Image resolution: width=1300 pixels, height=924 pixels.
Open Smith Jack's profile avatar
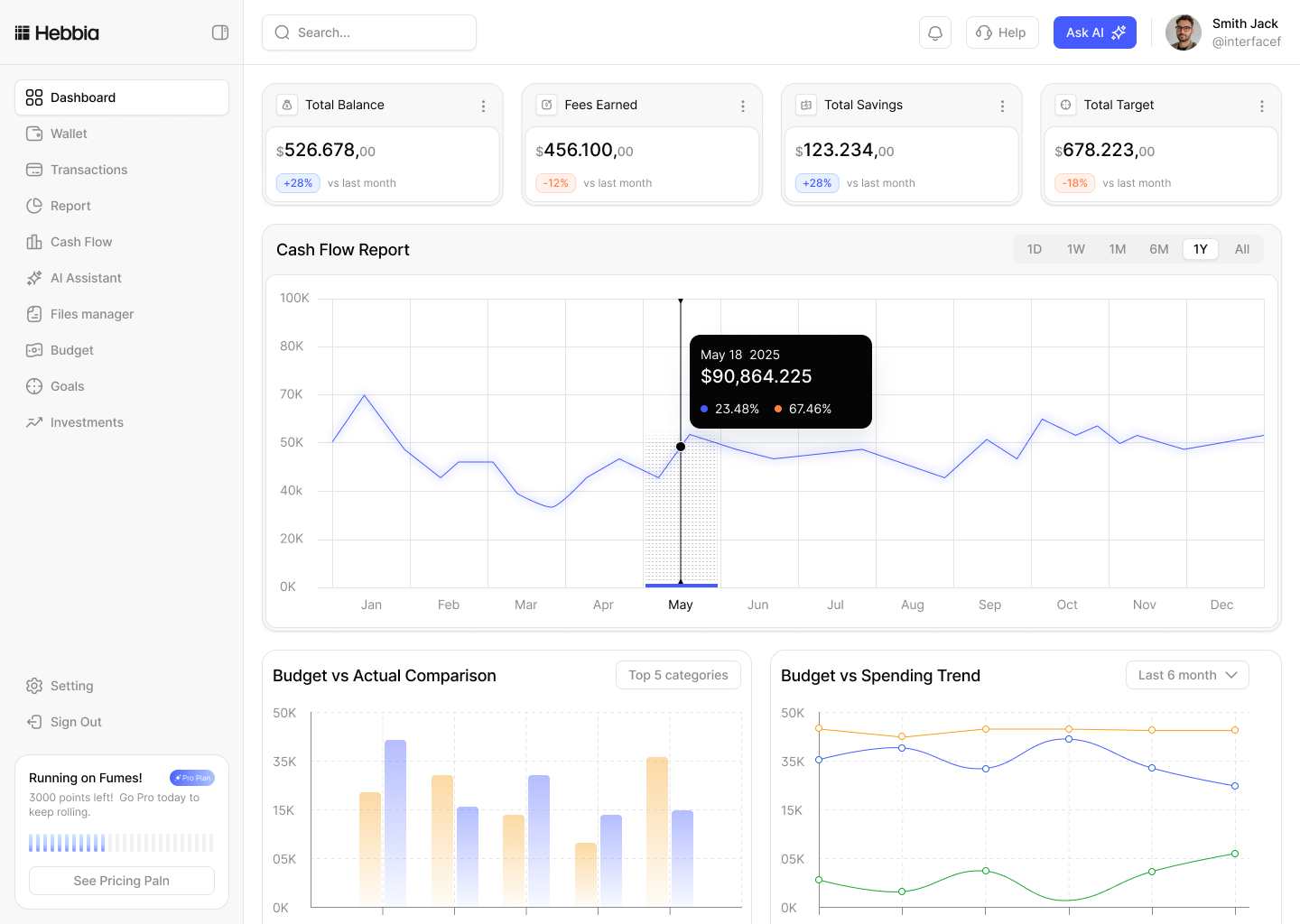1184,32
